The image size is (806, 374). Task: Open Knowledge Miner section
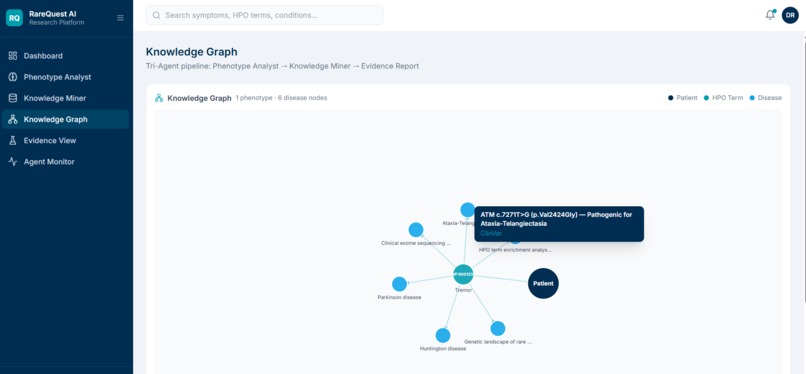(65, 98)
